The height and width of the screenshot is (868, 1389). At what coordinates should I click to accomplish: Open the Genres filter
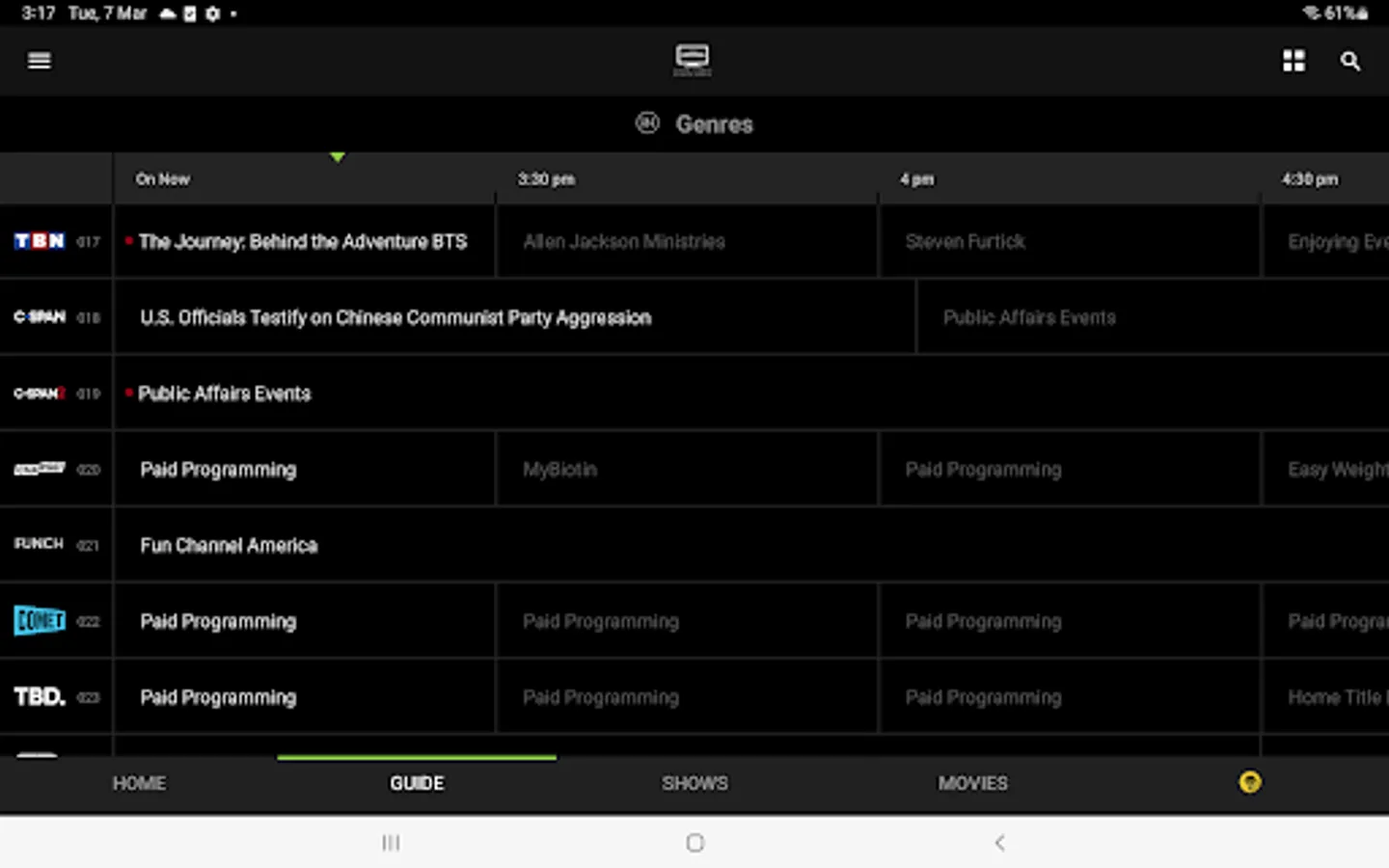point(694,123)
